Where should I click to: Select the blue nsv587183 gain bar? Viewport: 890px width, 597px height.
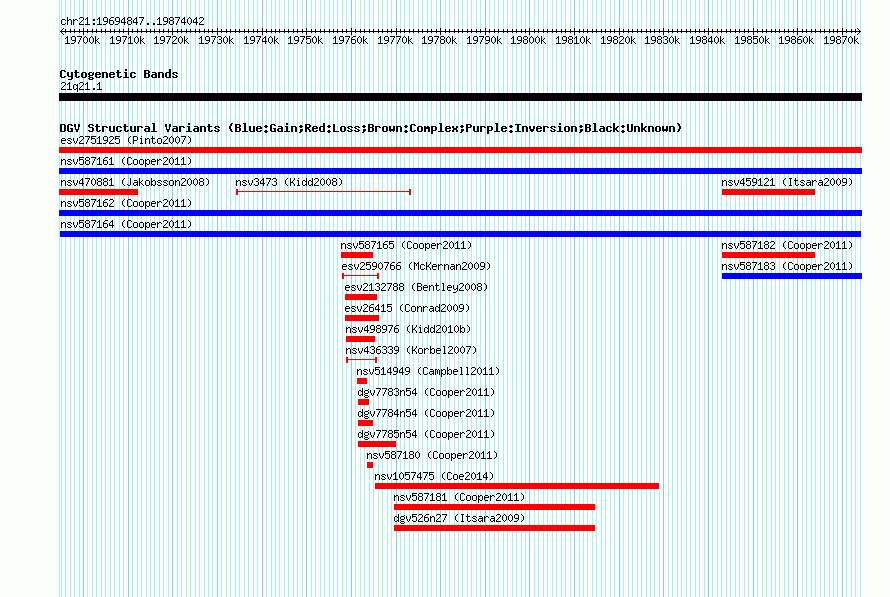tap(792, 276)
